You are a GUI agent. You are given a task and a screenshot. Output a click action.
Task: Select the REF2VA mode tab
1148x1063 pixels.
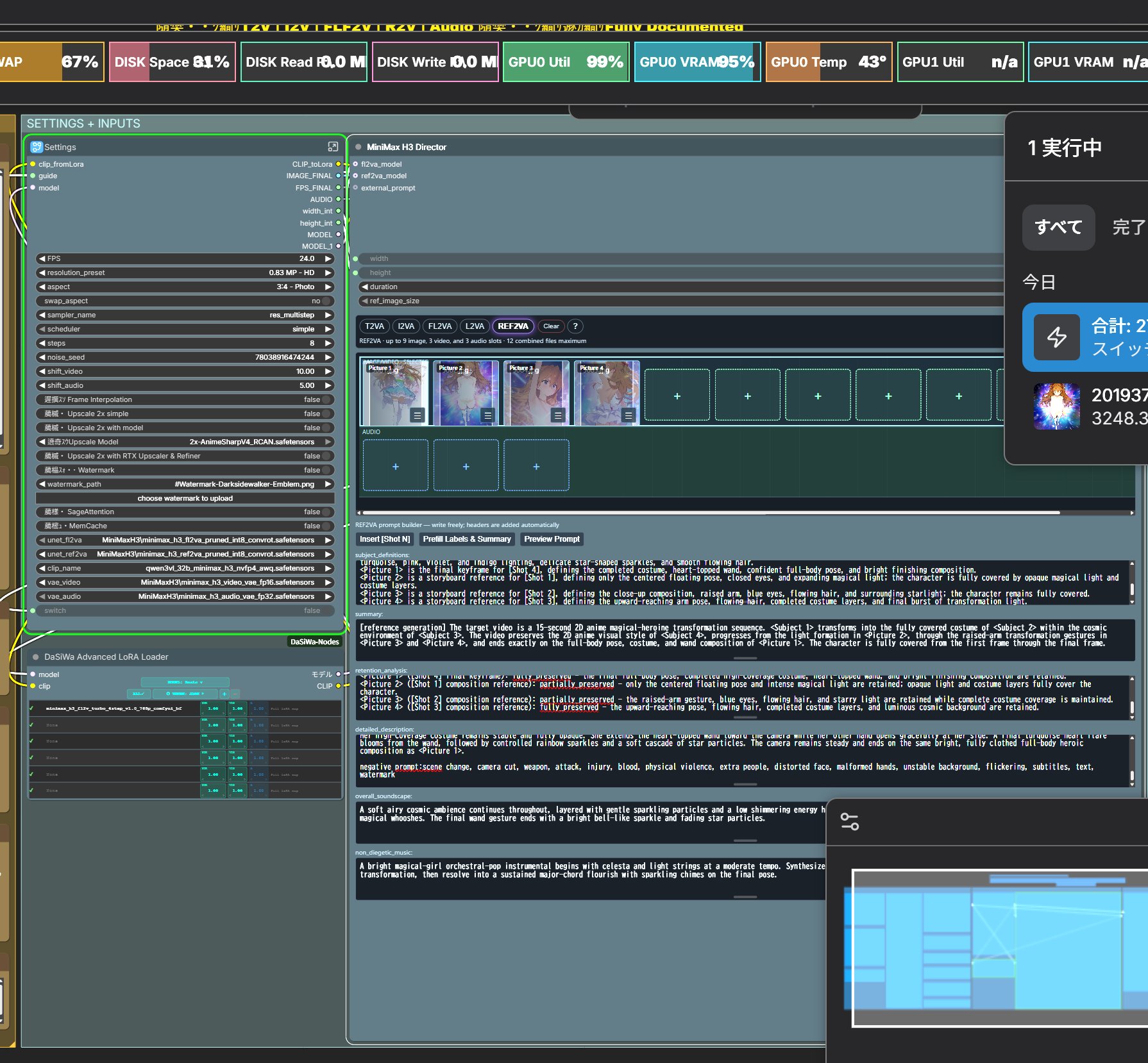[x=513, y=326]
